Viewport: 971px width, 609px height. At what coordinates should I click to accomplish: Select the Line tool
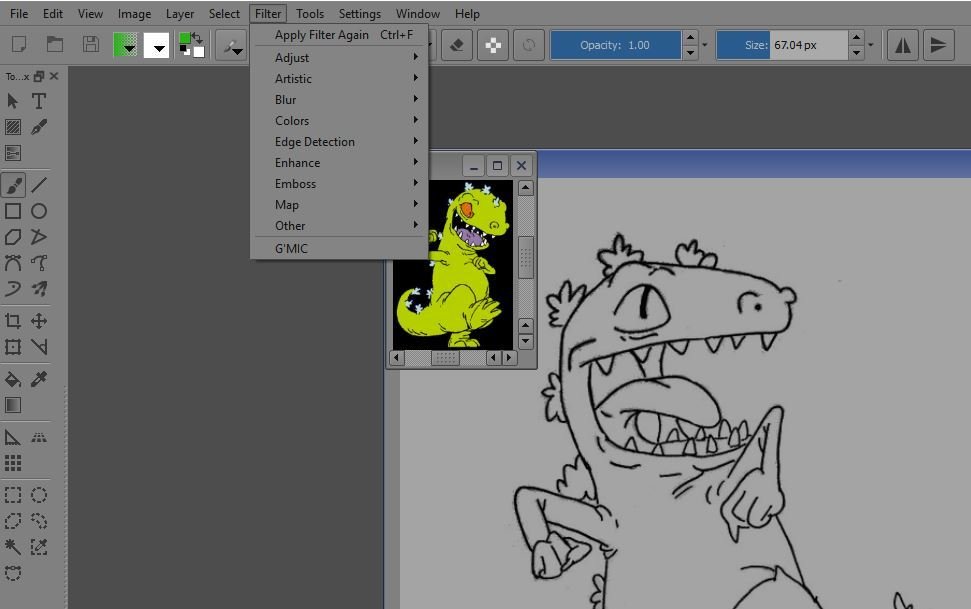(x=38, y=185)
